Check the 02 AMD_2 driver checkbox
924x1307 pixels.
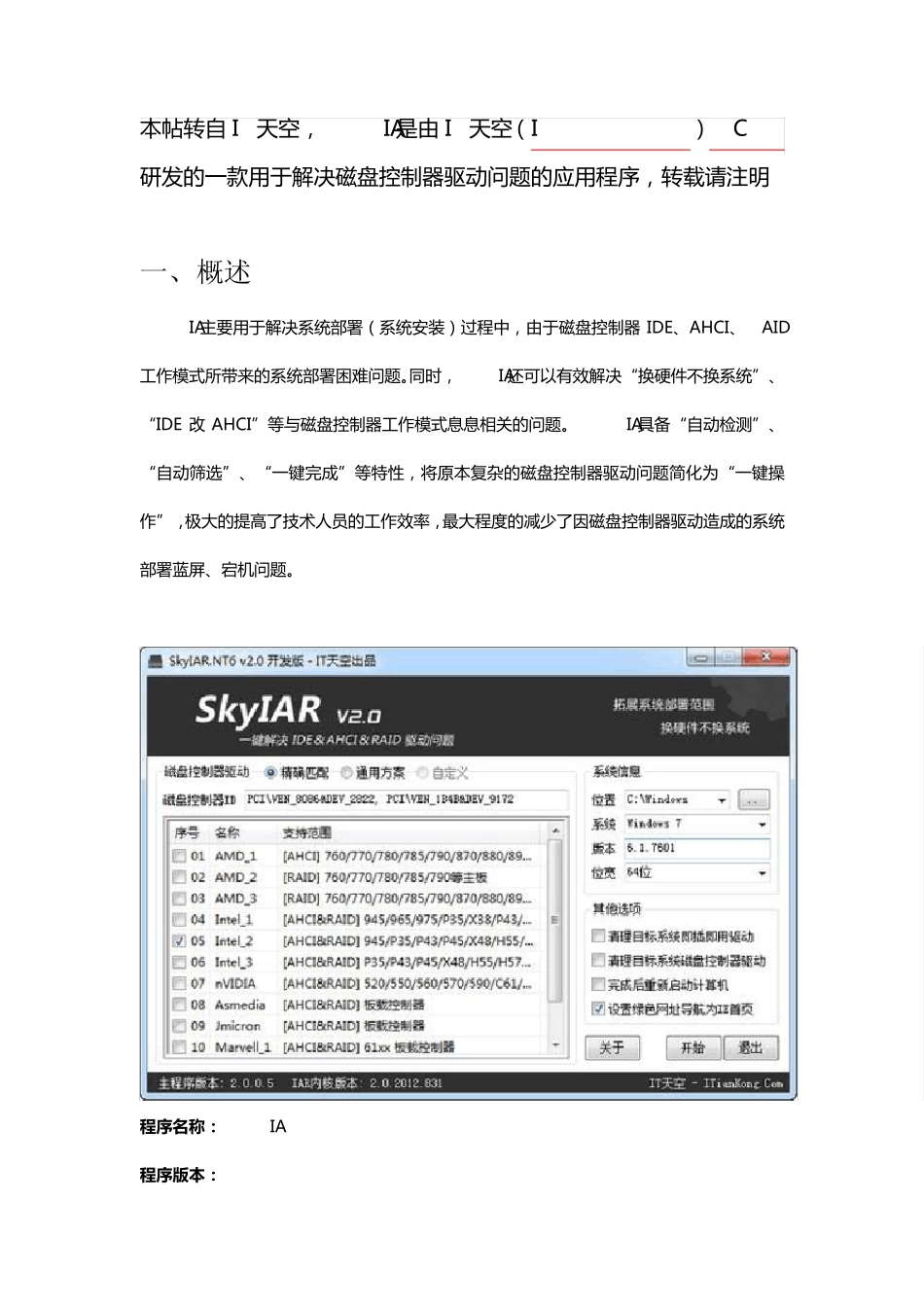pyautogui.click(x=179, y=877)
